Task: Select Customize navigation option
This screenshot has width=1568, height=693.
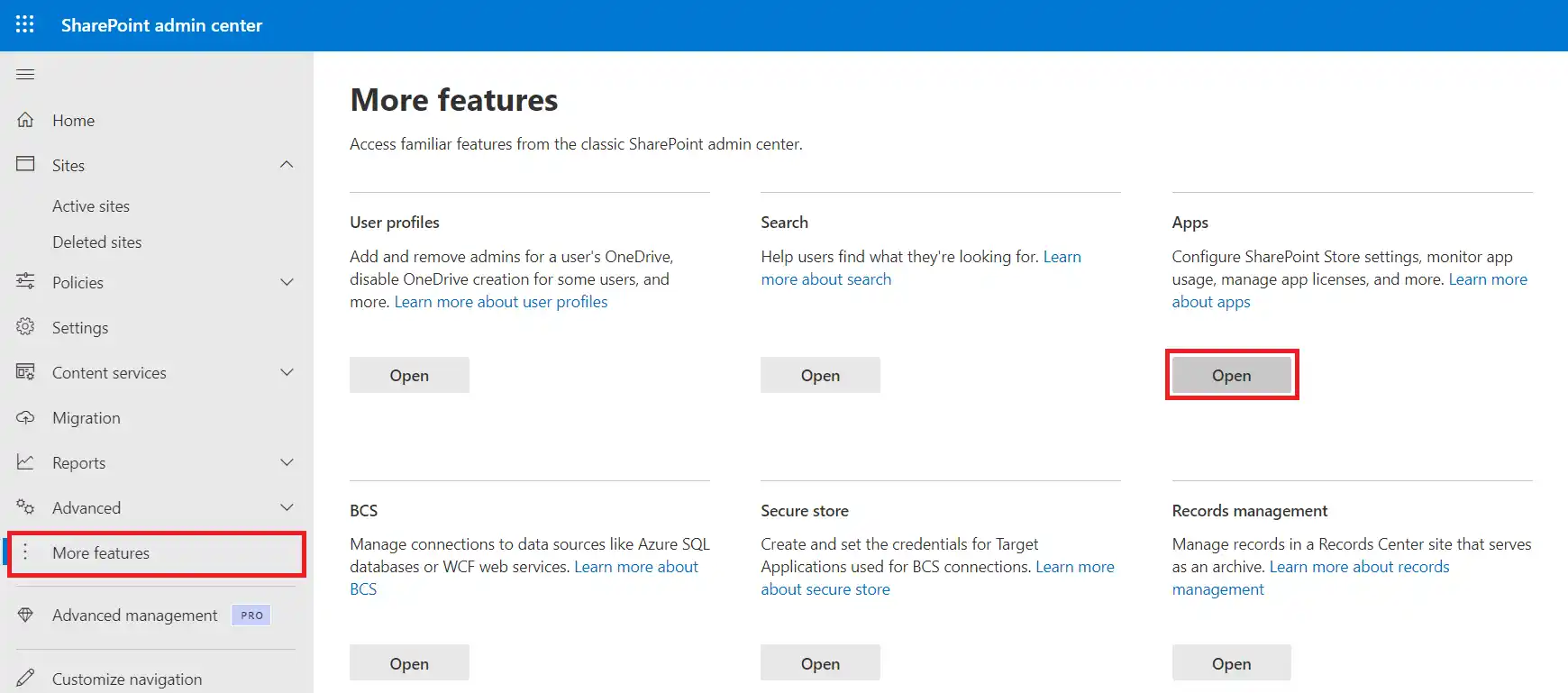Action: tap(127, 679)
